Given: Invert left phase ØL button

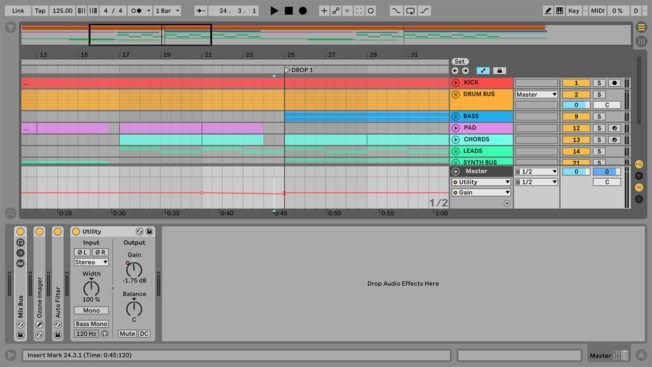Looking at the screenshot, I should (82, 252).
